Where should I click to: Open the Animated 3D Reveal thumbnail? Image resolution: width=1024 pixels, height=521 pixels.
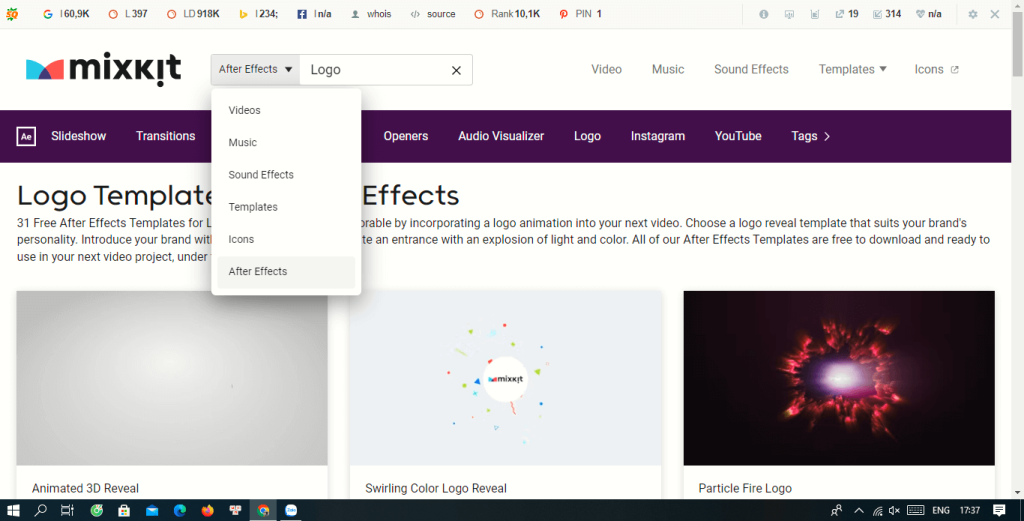click(172, 378)
